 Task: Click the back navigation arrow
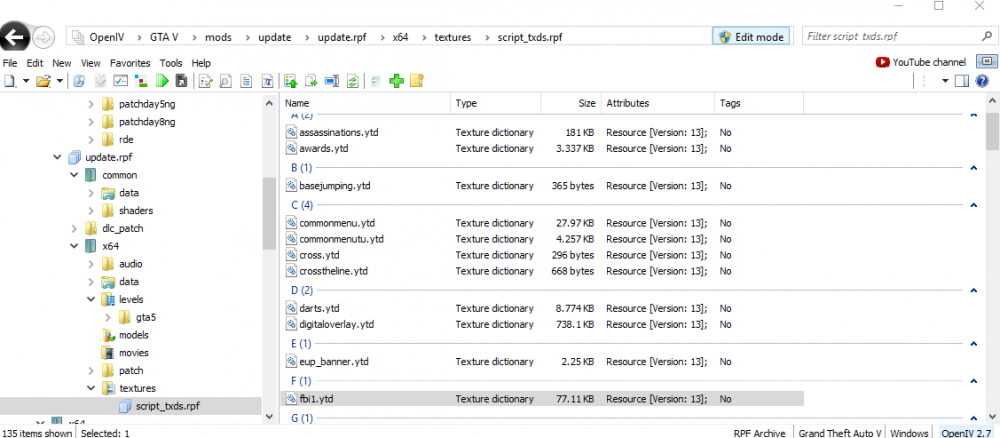(14, 38)
